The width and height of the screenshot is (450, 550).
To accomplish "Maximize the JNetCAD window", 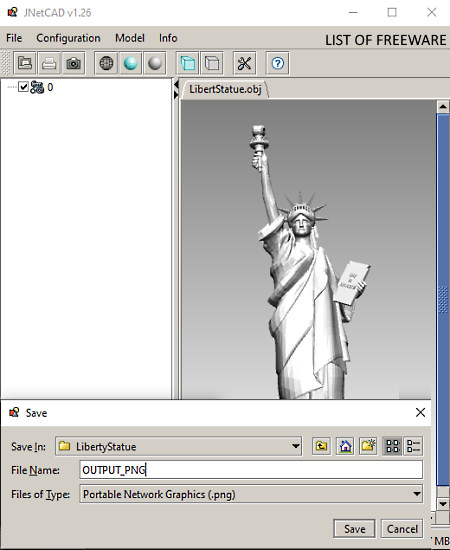I will 392,12.
